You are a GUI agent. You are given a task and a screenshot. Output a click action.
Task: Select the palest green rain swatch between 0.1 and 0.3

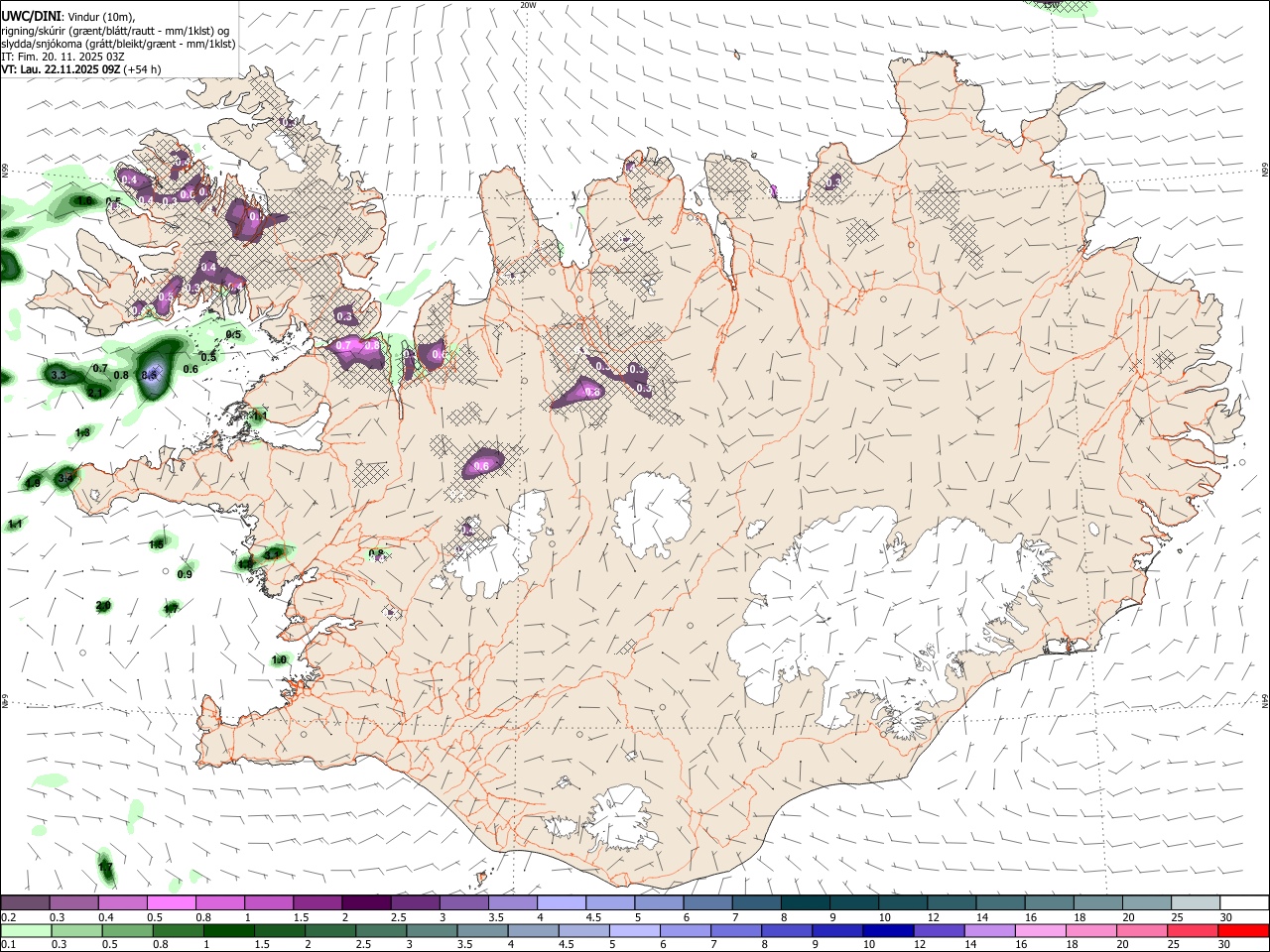point(26,931)
